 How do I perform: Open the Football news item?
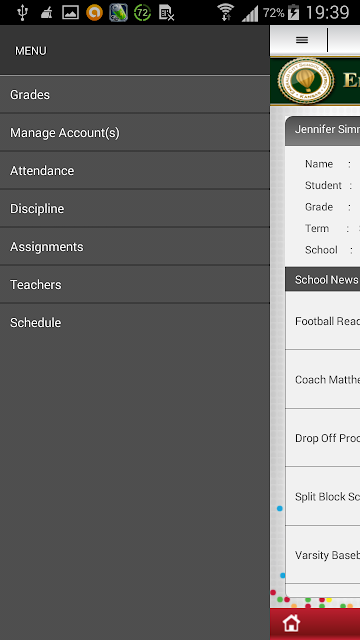(x=322, y=321)
